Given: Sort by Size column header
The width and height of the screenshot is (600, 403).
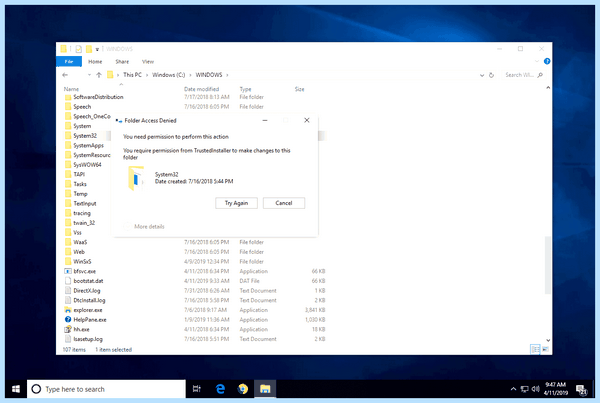Looking at the screenshot, I should pos(299,89).
